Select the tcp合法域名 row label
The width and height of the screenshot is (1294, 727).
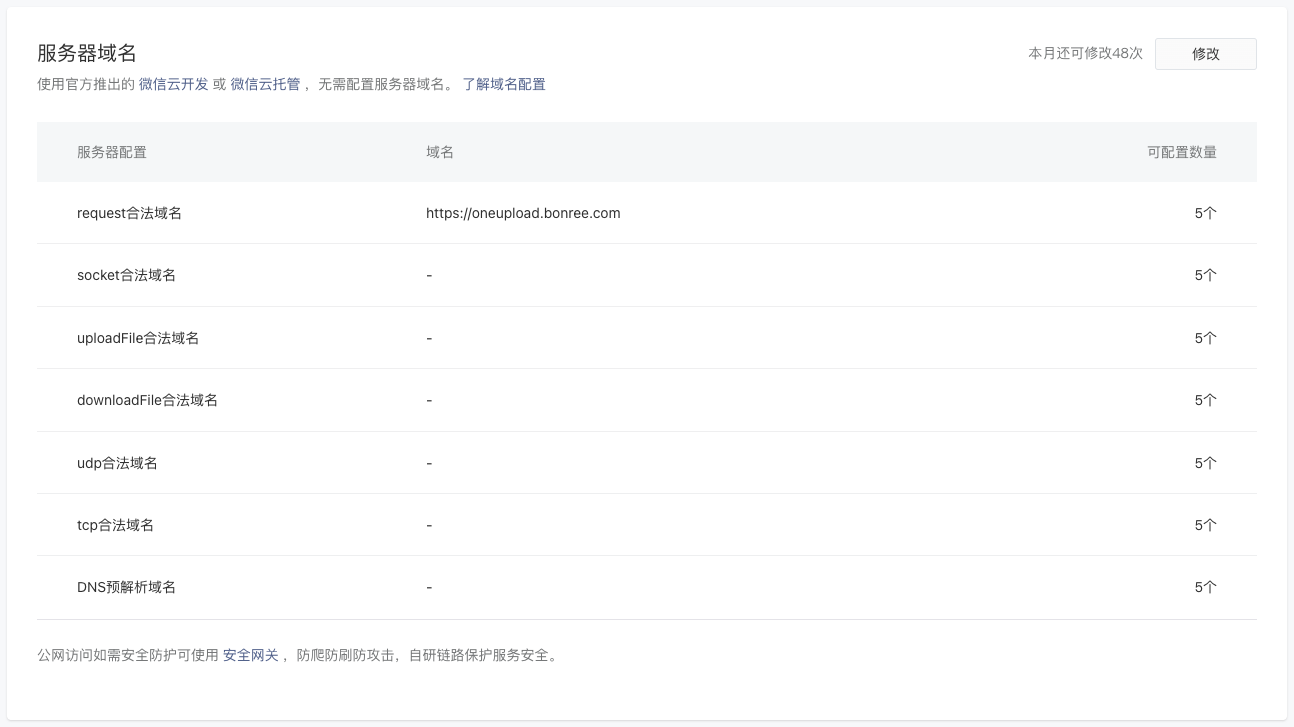pos(115,525)
